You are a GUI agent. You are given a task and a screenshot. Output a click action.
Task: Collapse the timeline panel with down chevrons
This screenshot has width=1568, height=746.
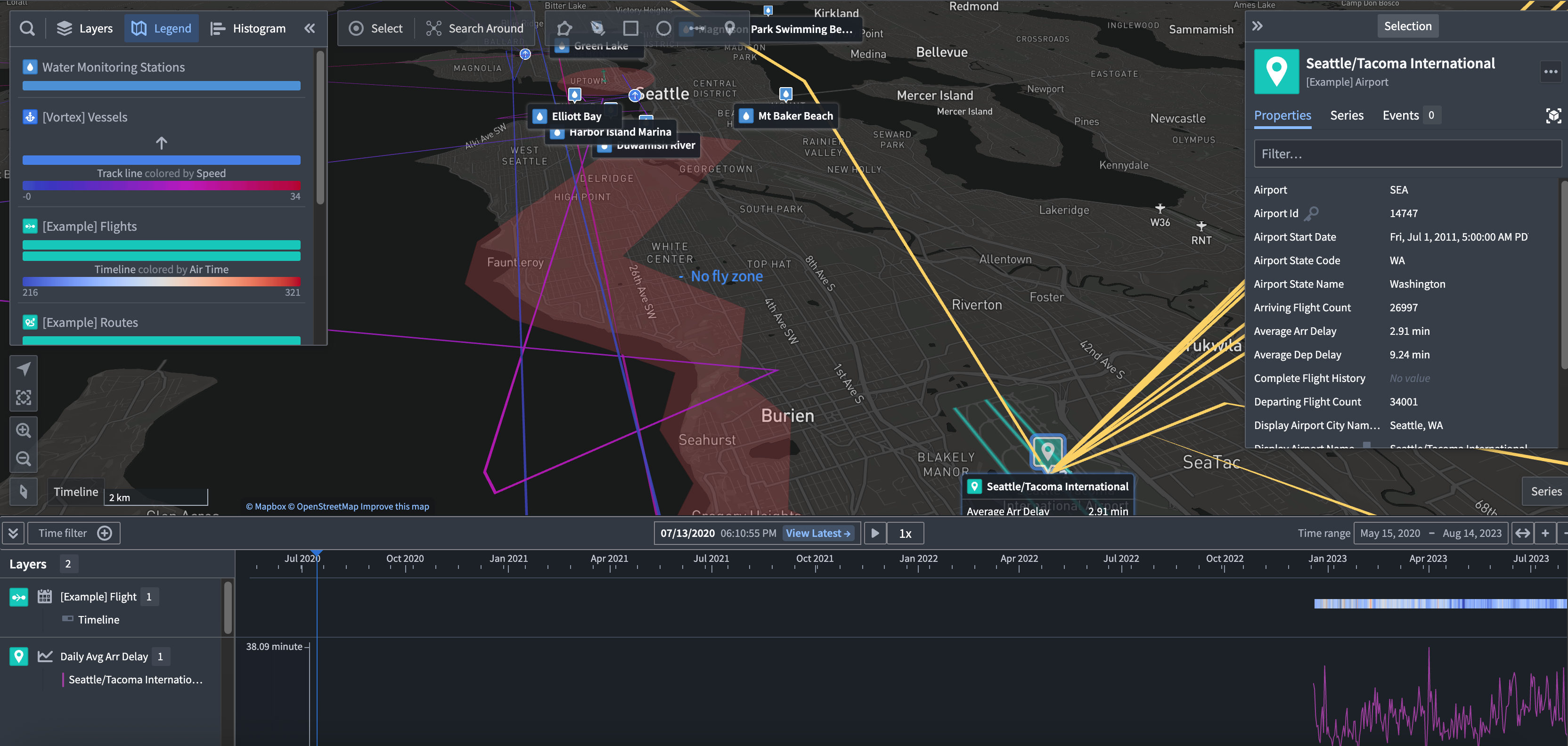pyautogui.click(x=13, y=534)
